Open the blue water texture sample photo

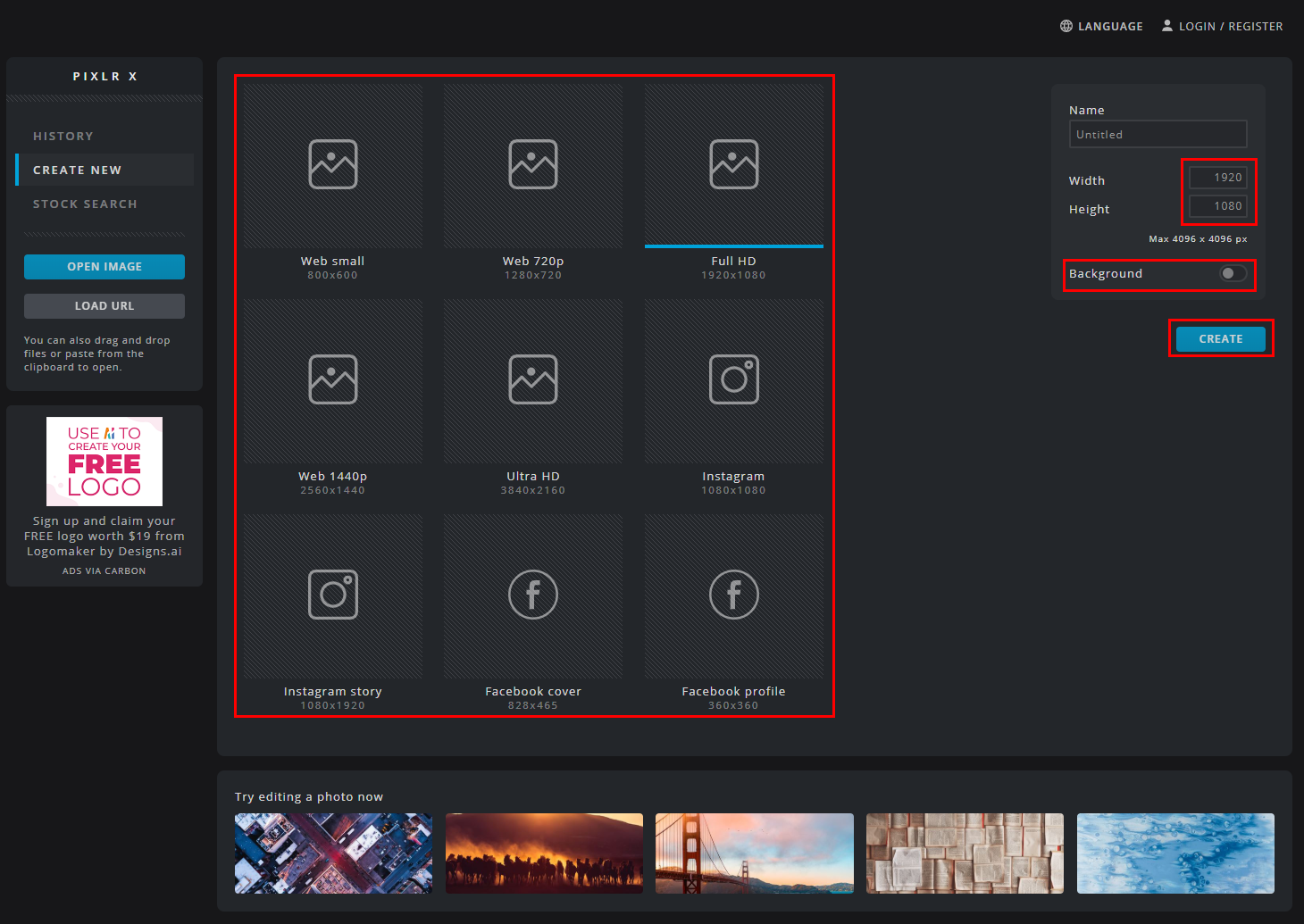coord(1175,853)
